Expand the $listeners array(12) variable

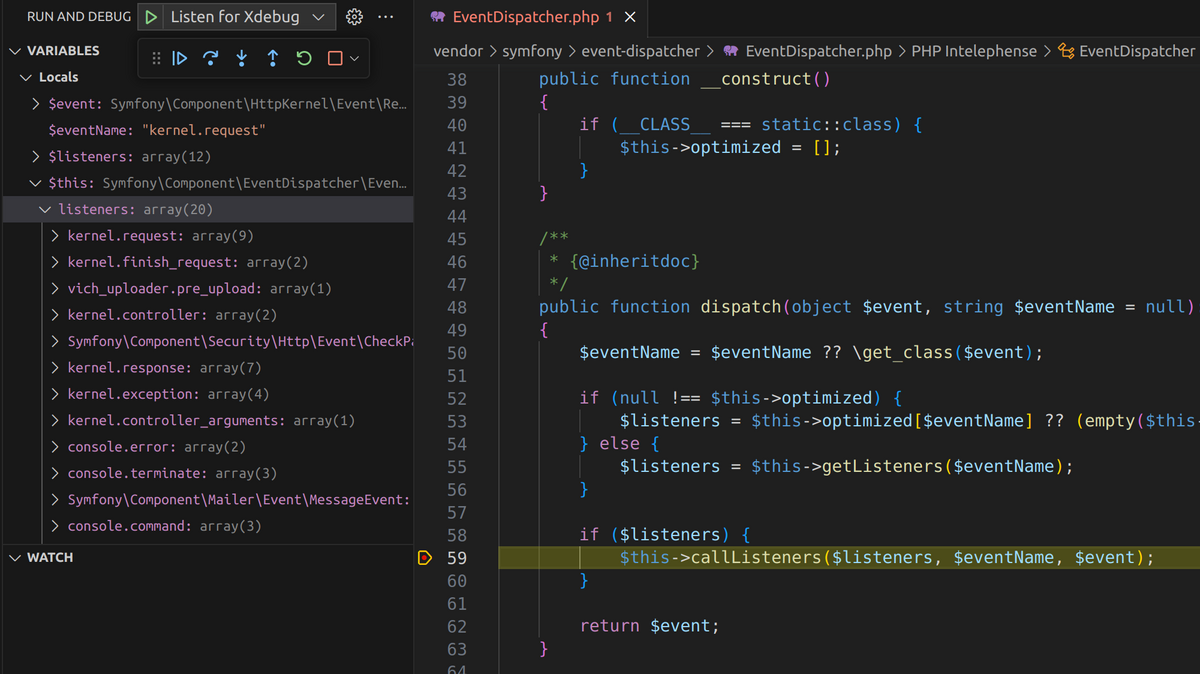(x=36, y=157)
